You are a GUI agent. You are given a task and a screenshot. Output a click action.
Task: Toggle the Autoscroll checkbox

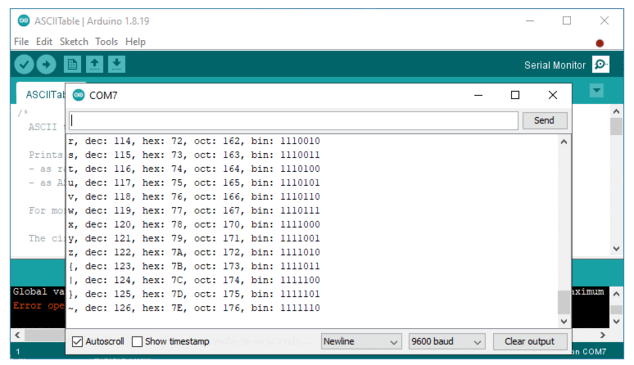point(77,342)
